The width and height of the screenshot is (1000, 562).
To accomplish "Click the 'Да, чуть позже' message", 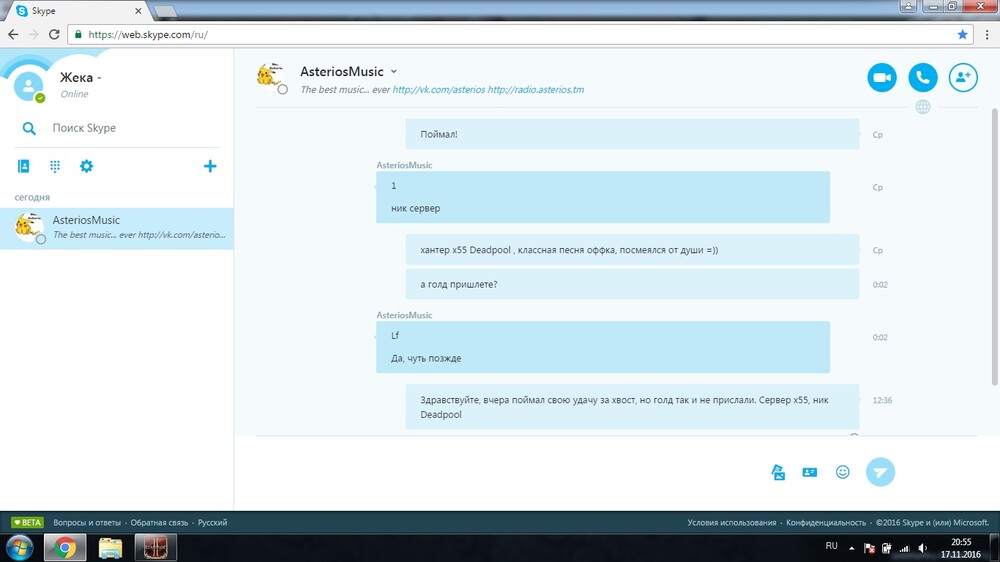I will coord(426,359).
